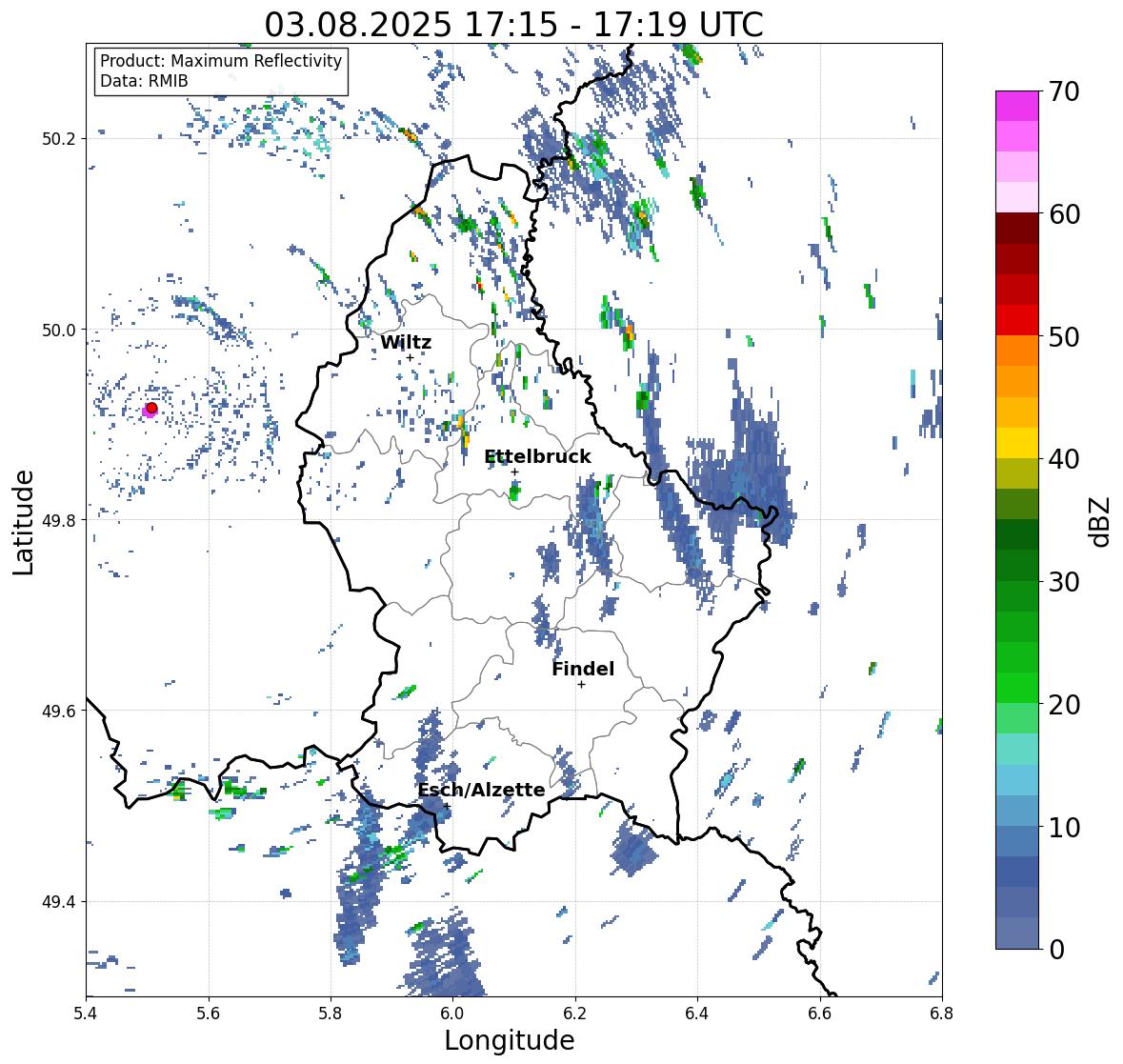Click the plot title with date and time

tap(513, 25)
